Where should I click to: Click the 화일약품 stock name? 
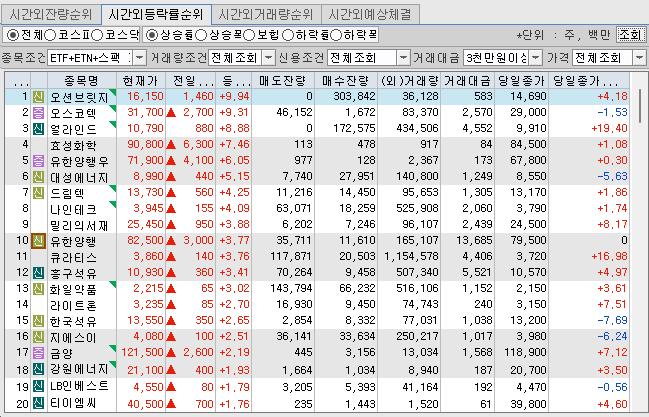pyautogui.click(x=73, y=289)
